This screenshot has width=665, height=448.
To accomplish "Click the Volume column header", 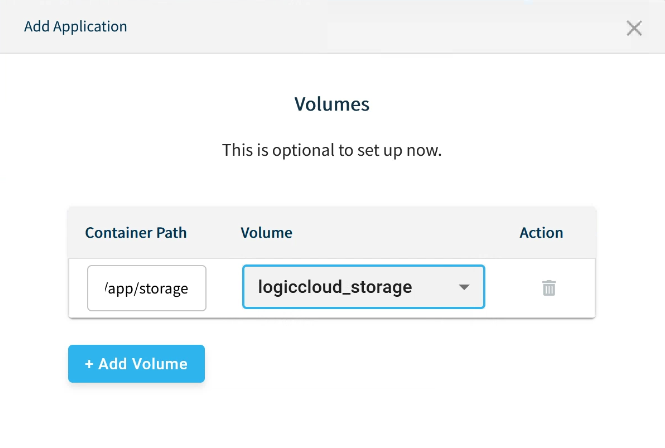I will [266, 232].
